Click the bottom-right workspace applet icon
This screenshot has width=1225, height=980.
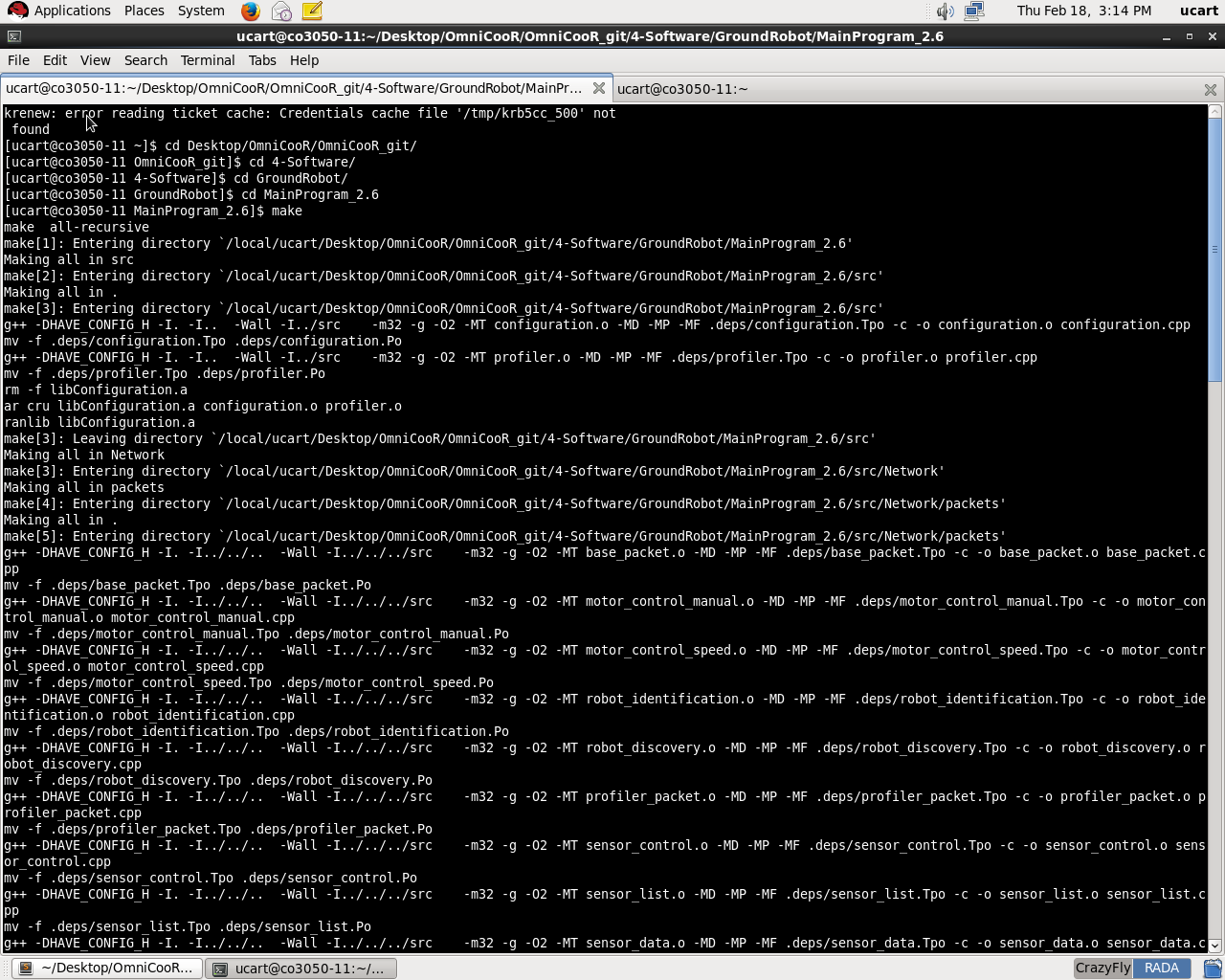coord(1212,969)
